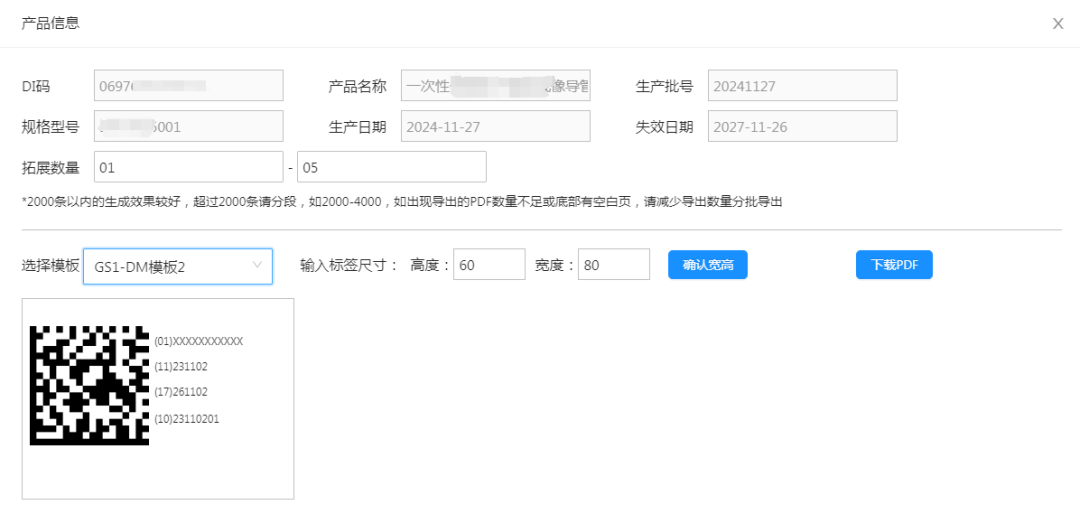The height and width of the screenshot is (514, 1080).
Task: Click the DataMatrix barcode preview image
Action: (90, 385)
